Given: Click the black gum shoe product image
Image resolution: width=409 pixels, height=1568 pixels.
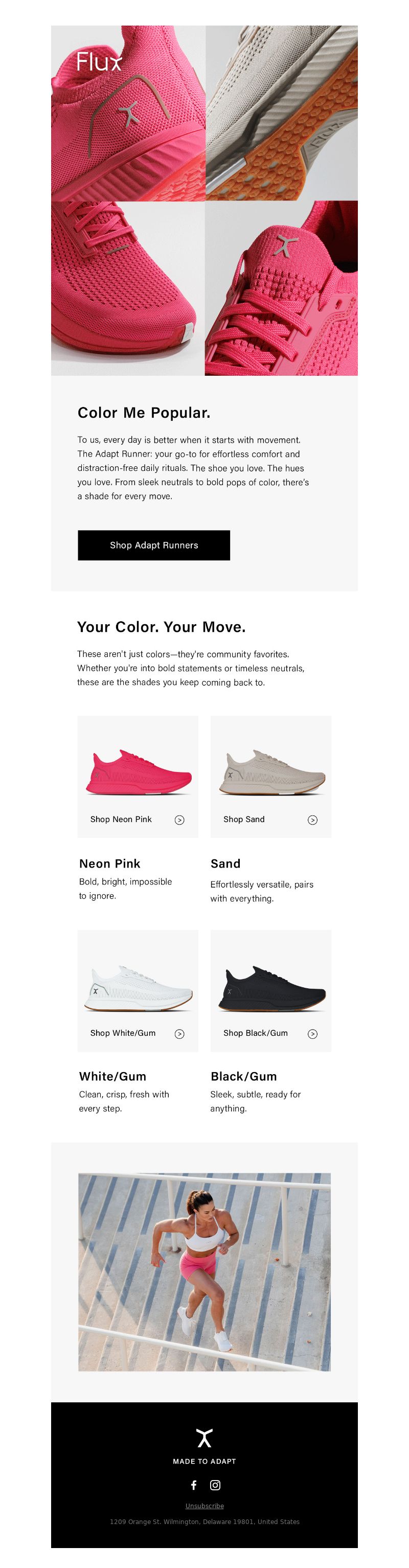Looking at the screenshot, I should point(271,987).
